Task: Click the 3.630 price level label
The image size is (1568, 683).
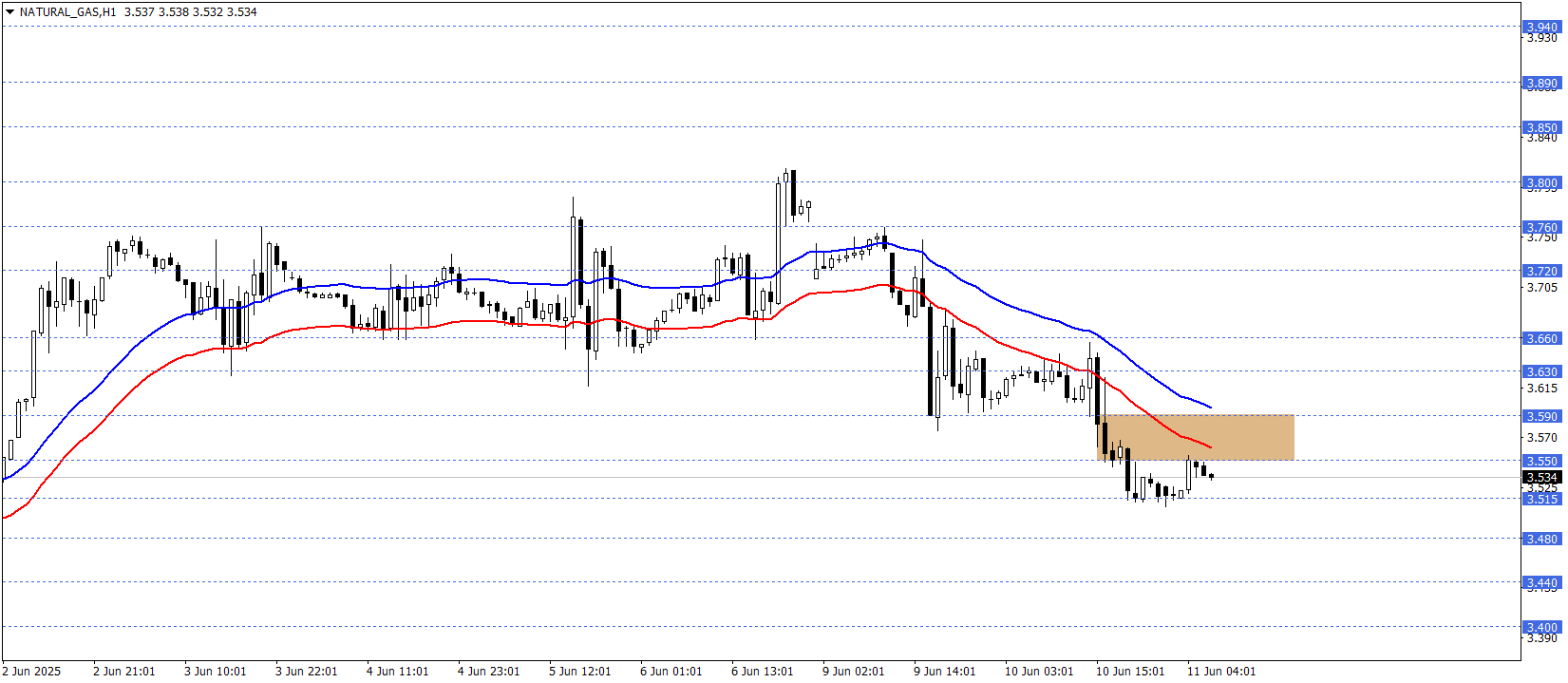Action: click(x=1542, y=372)
